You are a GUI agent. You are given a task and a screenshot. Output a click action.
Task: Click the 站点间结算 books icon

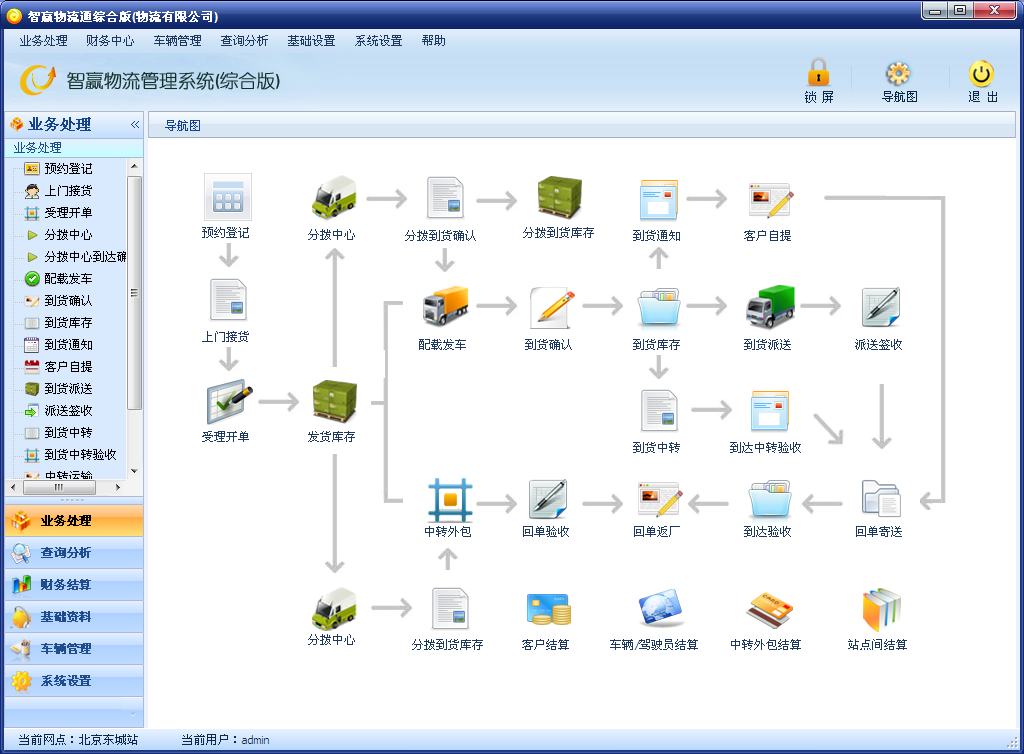880,608
